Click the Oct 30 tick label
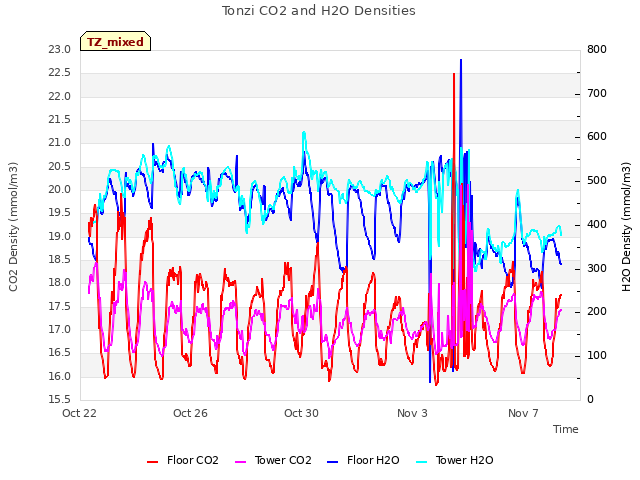The width and height of the screenshot is (640, 480). pos(301,413)
